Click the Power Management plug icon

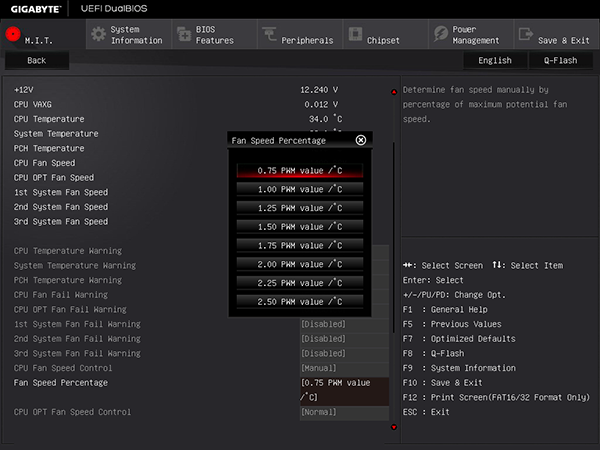(x=440, y=34)
